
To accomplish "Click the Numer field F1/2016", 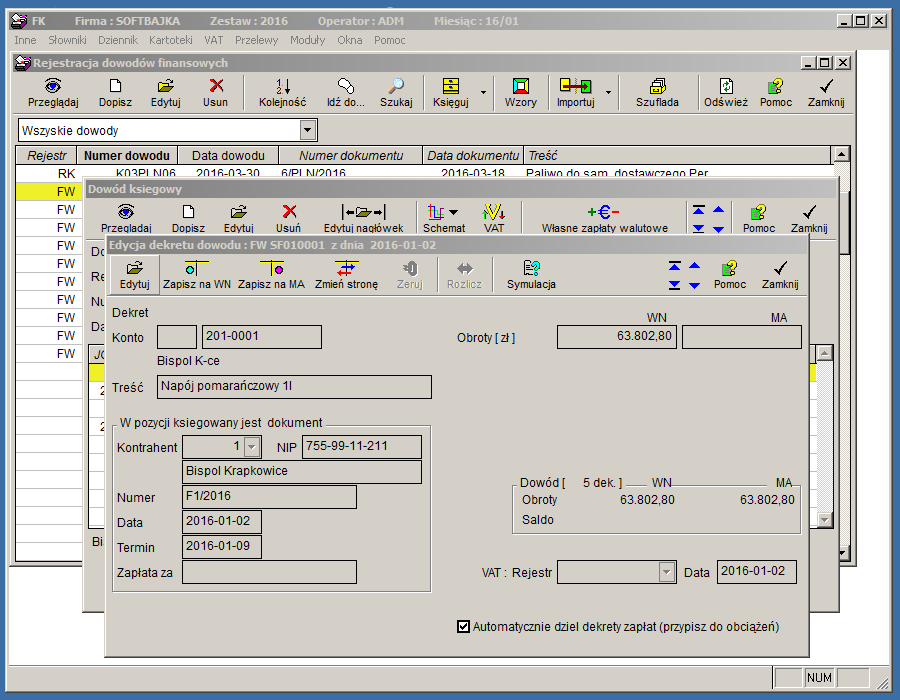I will [x=269, y=497].
